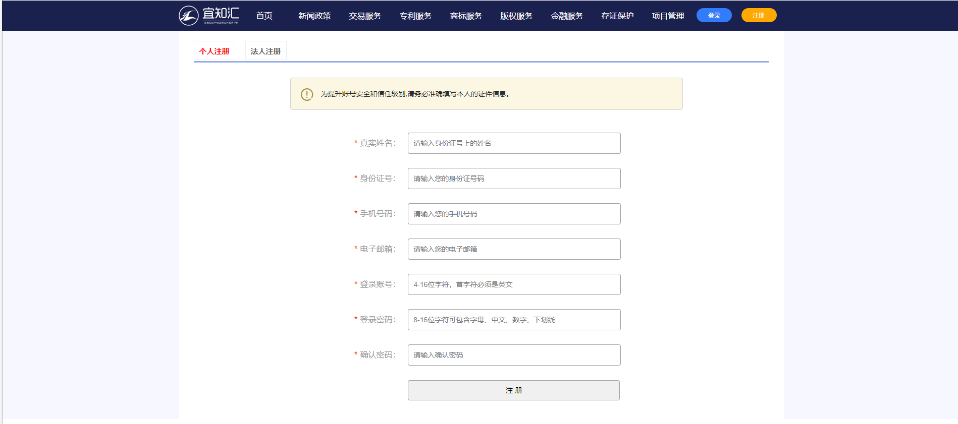The width and height of the screenshot is (958, 424).
Task: Open the 金融服务 navigation item
Action: click(567, 16)
